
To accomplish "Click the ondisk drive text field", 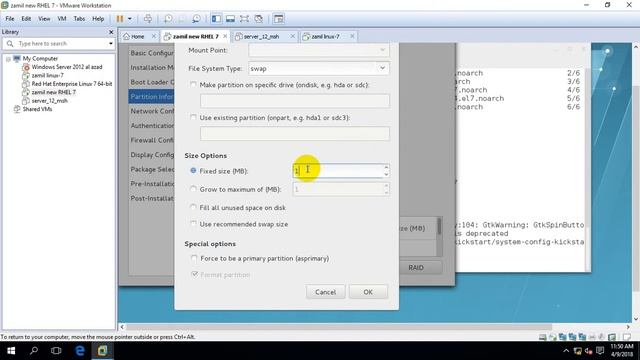I will [295, 101].
